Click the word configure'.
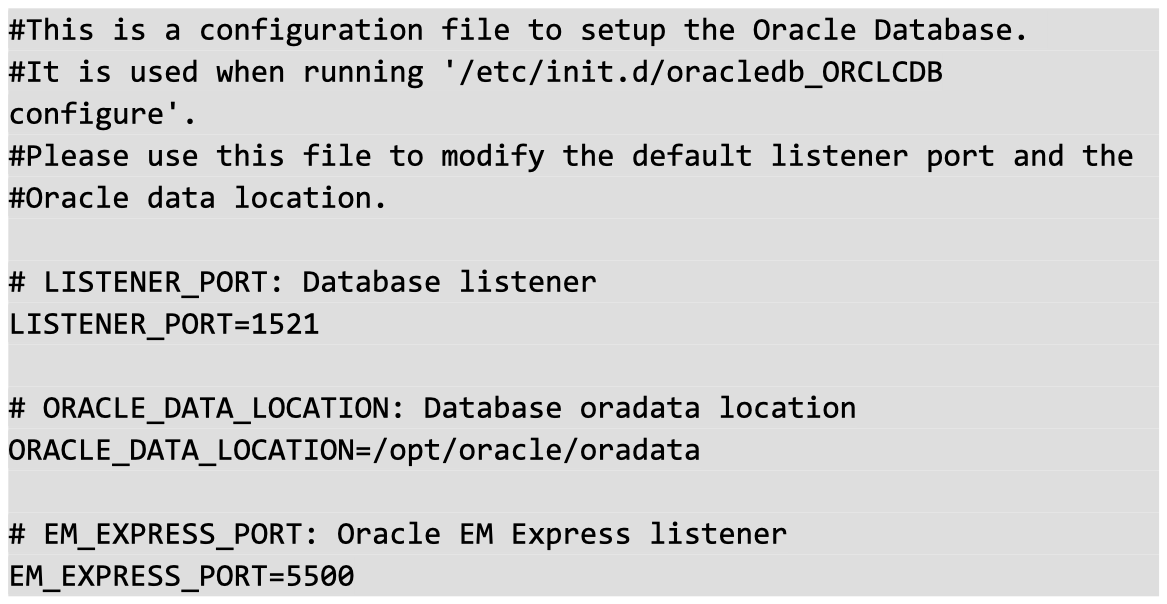Screen dimensions: 1167x604 click(x=103, y=115)
